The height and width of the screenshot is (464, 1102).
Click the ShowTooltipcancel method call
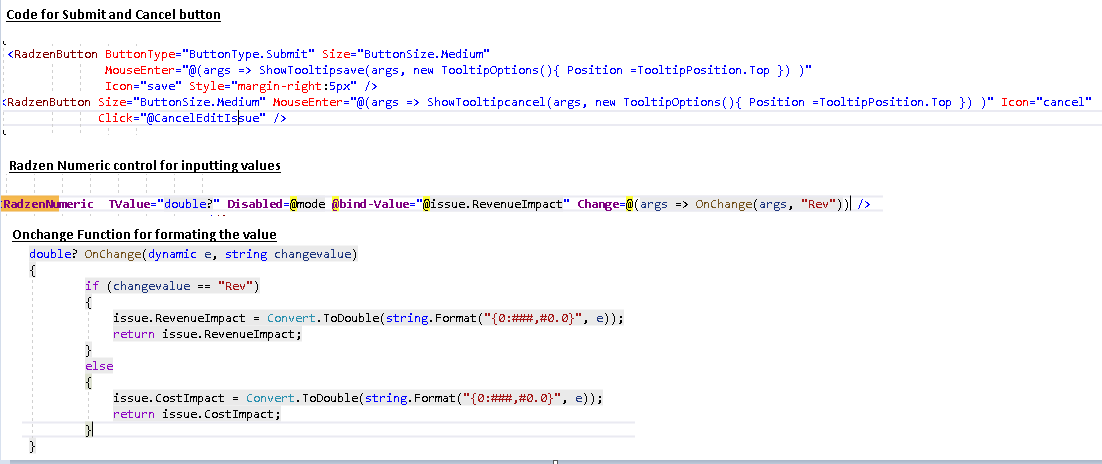click(x=484, y=103)
